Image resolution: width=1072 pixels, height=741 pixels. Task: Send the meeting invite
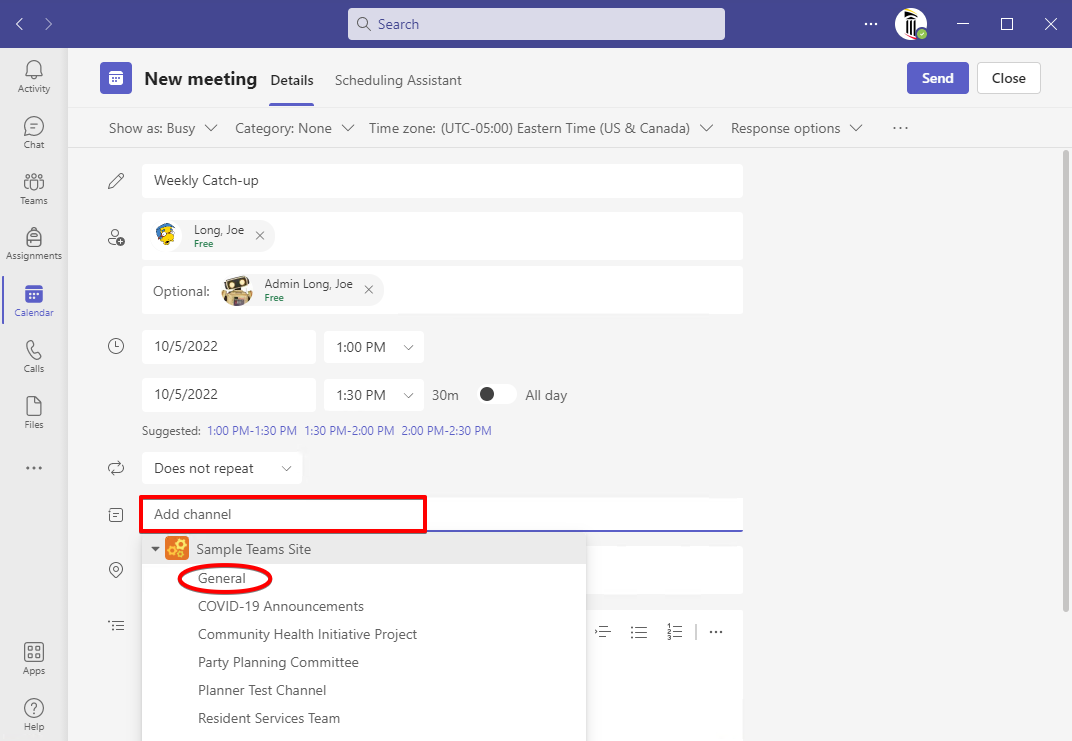(937, 78)
